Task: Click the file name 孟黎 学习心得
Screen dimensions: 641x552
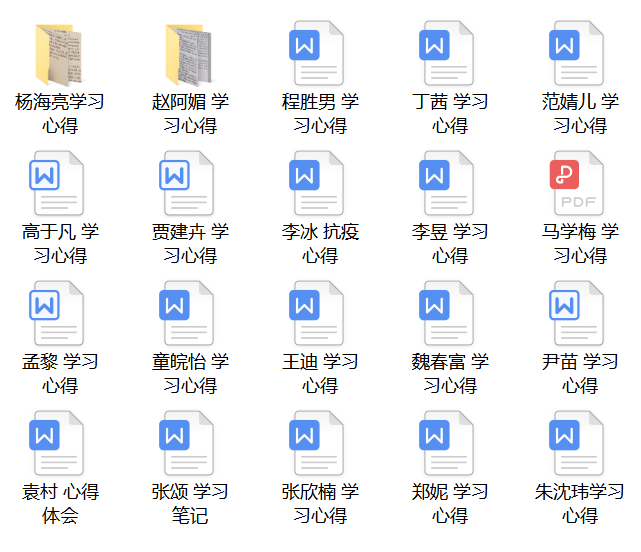Action: (60, 374)
